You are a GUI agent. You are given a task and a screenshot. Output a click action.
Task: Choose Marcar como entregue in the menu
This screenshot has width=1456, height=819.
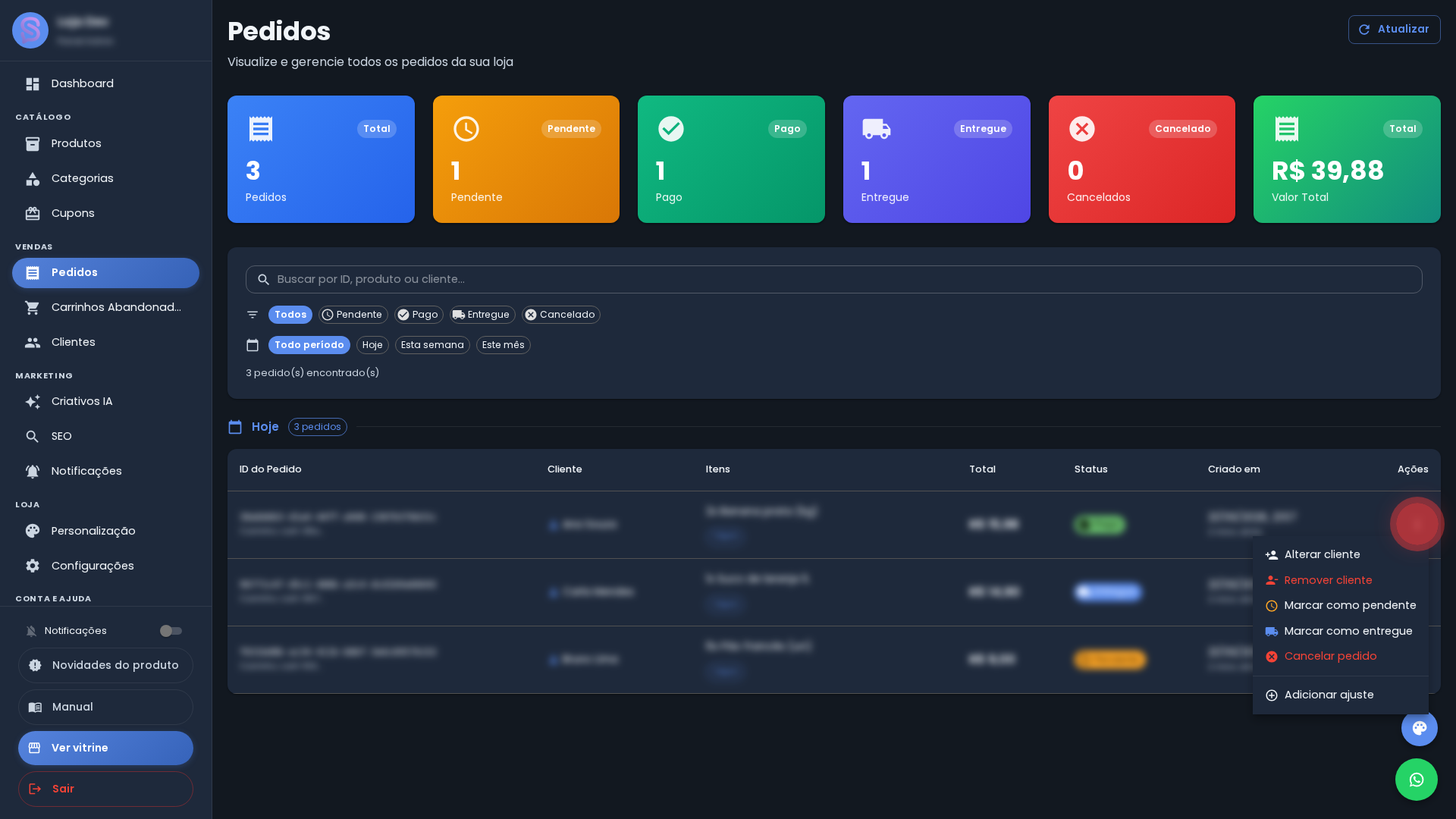click(1340, 631)
